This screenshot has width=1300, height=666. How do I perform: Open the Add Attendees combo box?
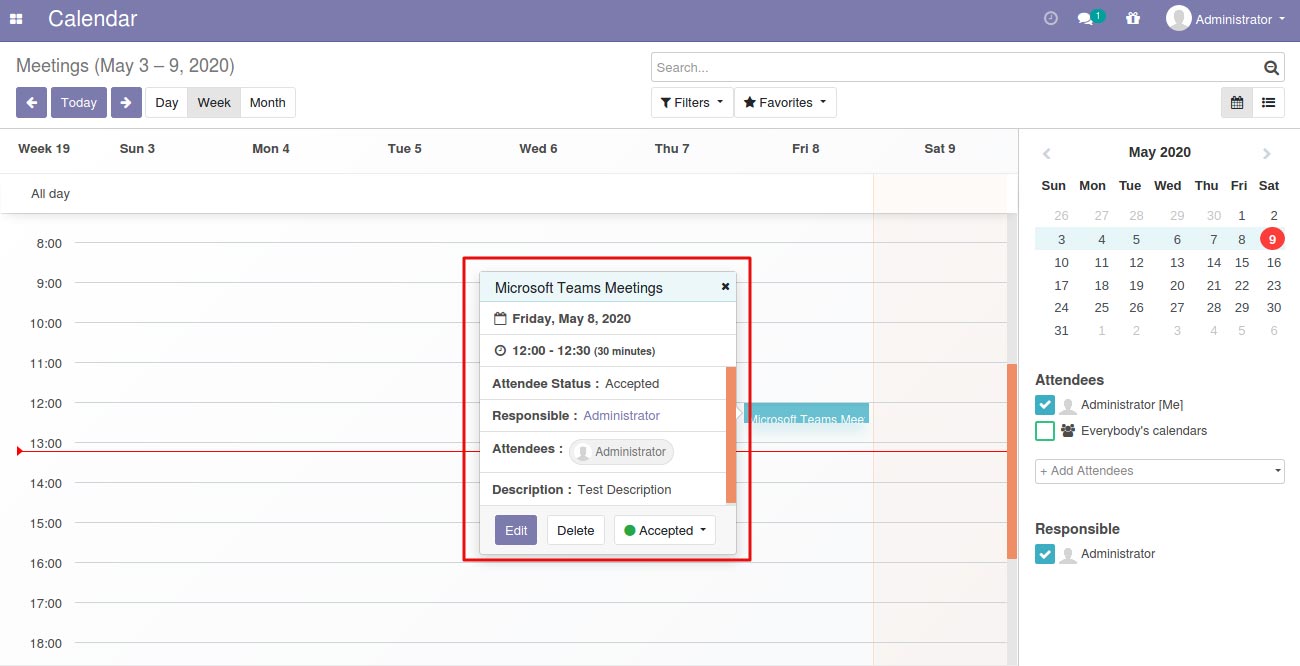(x=1160, y=471)
